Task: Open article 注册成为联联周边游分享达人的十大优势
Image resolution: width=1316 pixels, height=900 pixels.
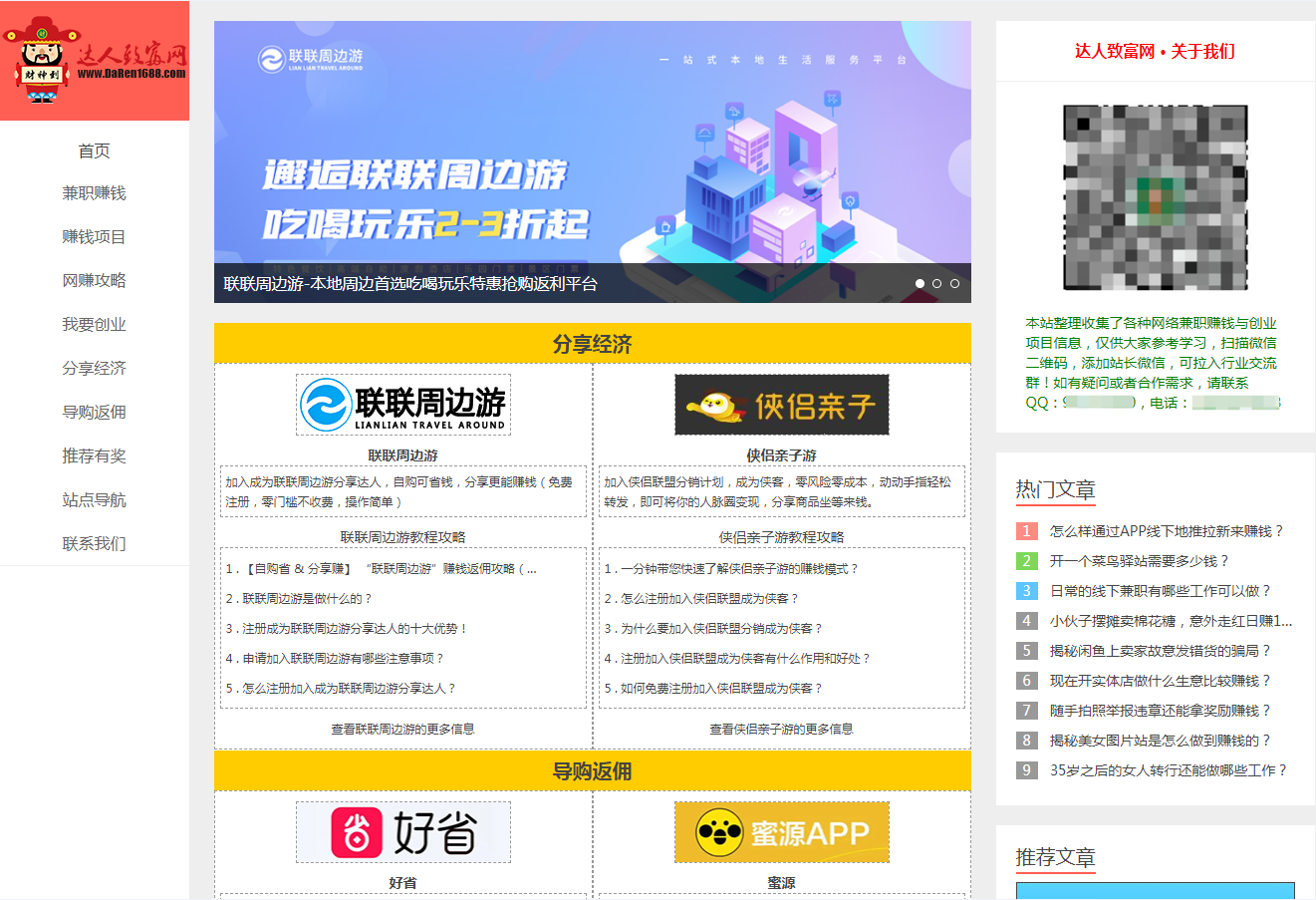Action: pyautogui.click(x=347, y=629)
